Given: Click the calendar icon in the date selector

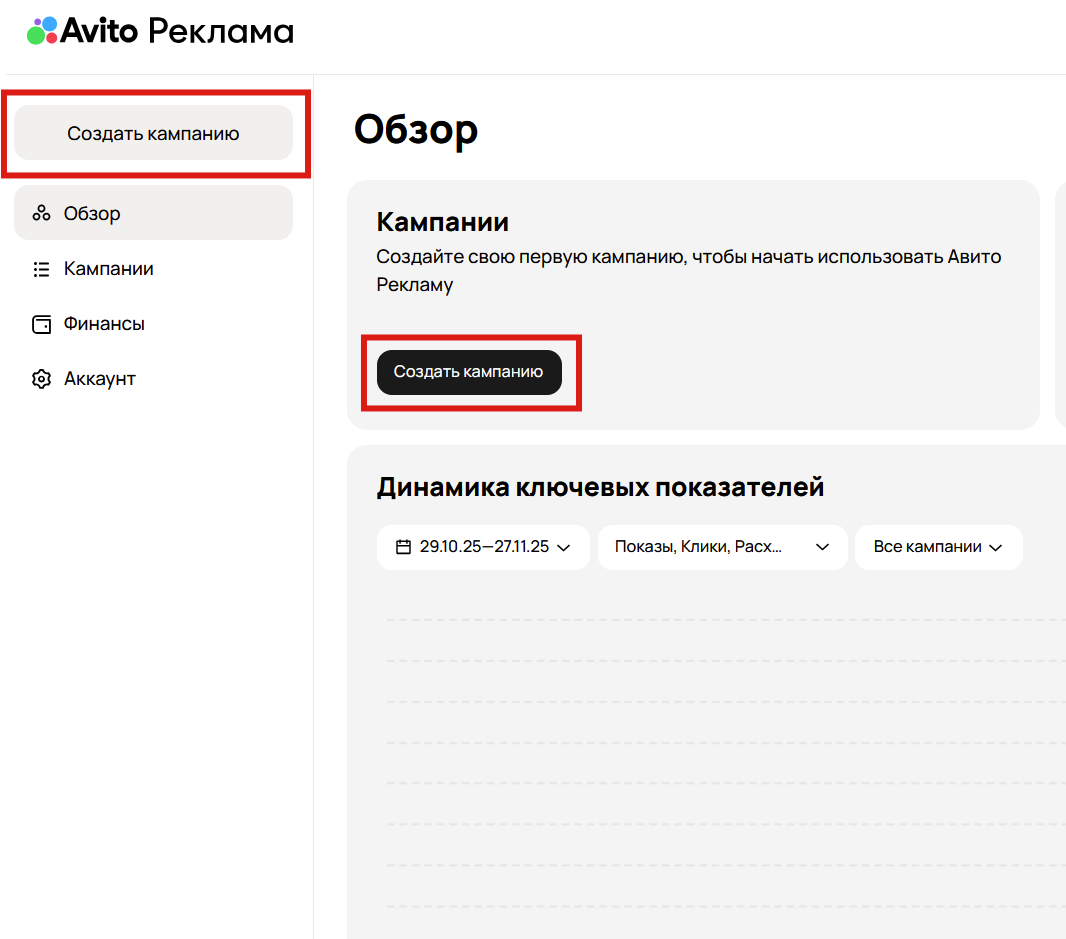Looking at the screenshot, I should (x=403, y=547).
